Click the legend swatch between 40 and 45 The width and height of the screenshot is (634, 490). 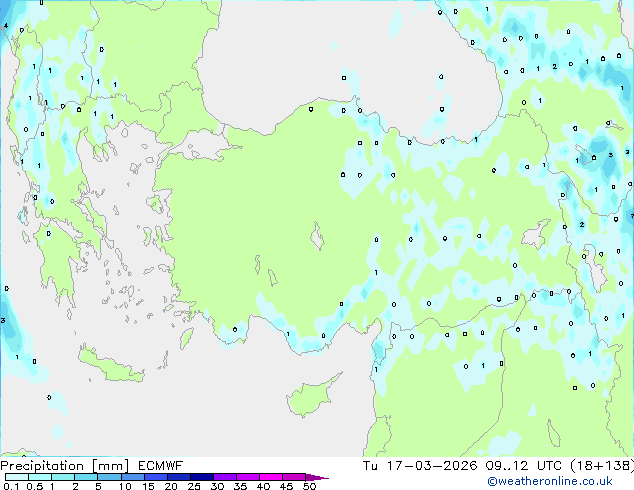click(271, 477)
